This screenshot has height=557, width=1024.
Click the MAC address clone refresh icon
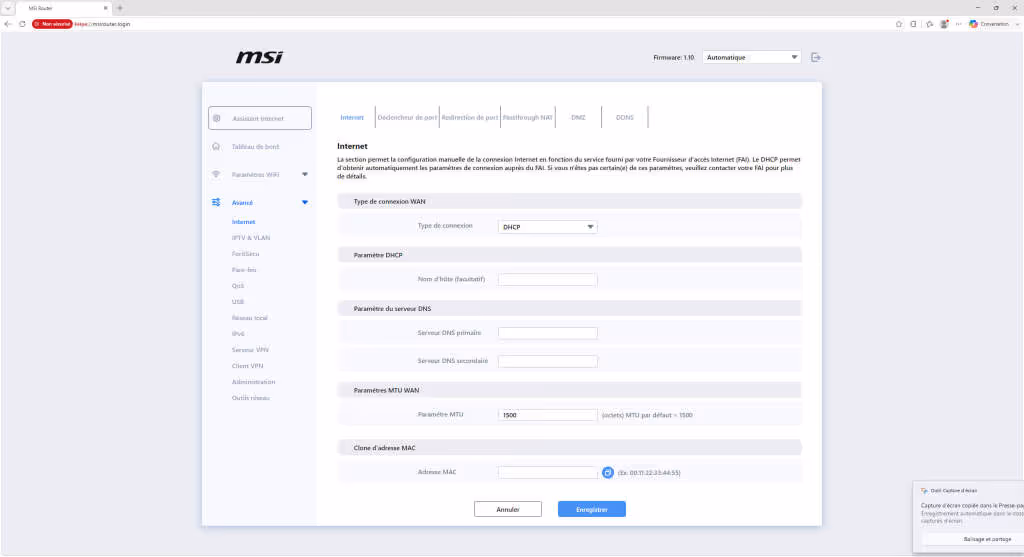tap(607, 472)
